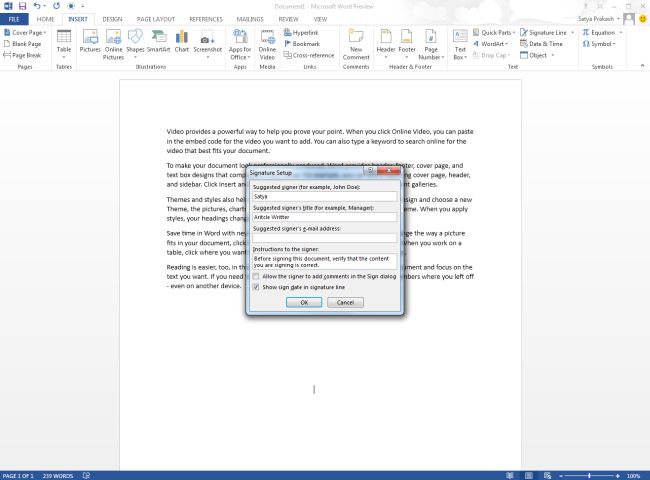Click the zoom slider handle
The image size is (650, 480).
click(589, 475)
